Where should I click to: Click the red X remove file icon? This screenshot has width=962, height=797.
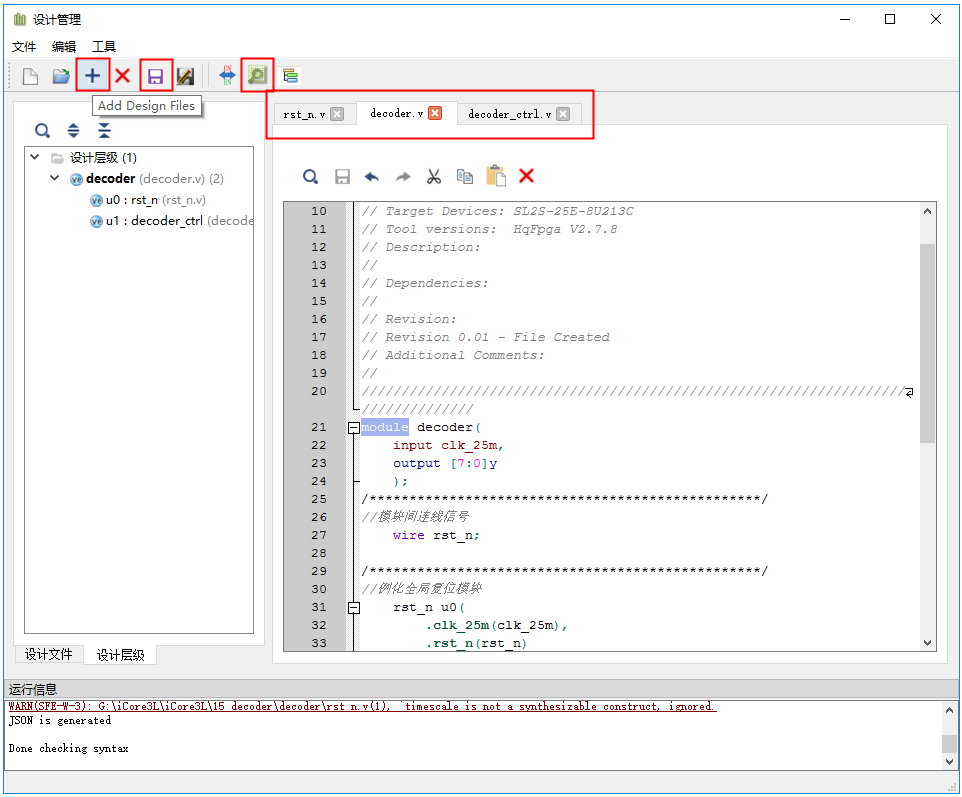(123, 76)
